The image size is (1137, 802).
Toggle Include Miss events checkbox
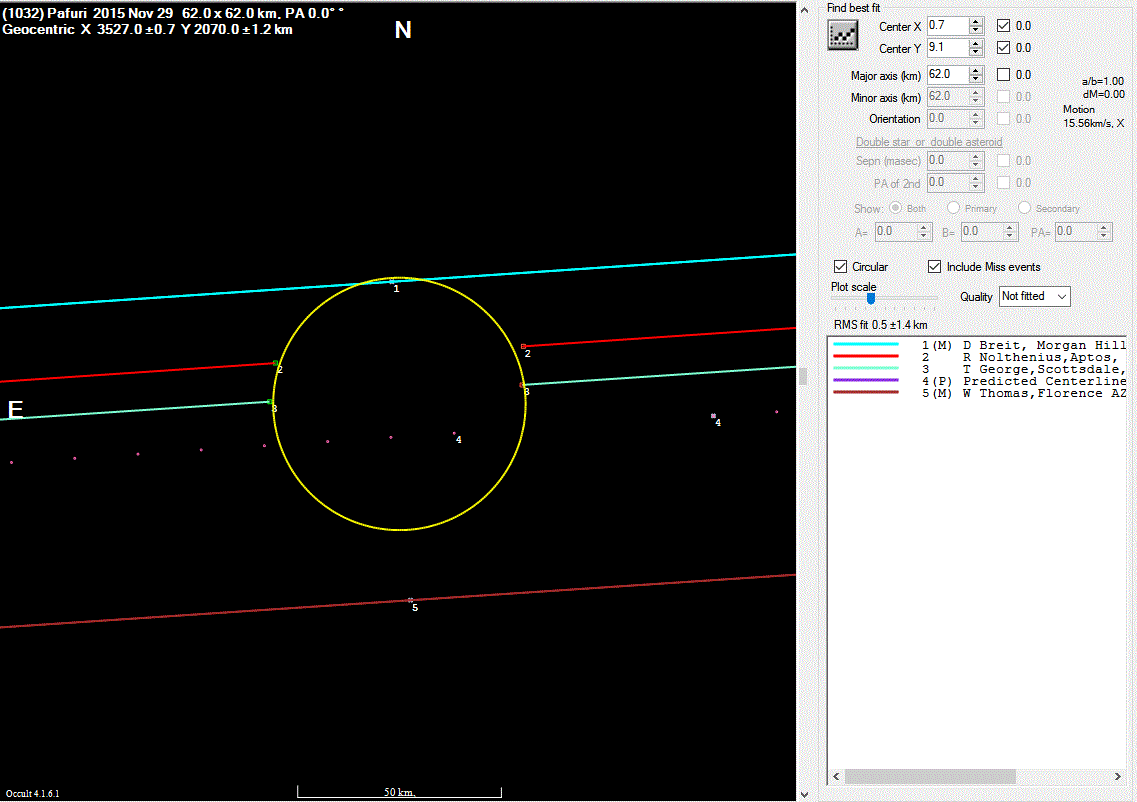(x=935, y=267)
